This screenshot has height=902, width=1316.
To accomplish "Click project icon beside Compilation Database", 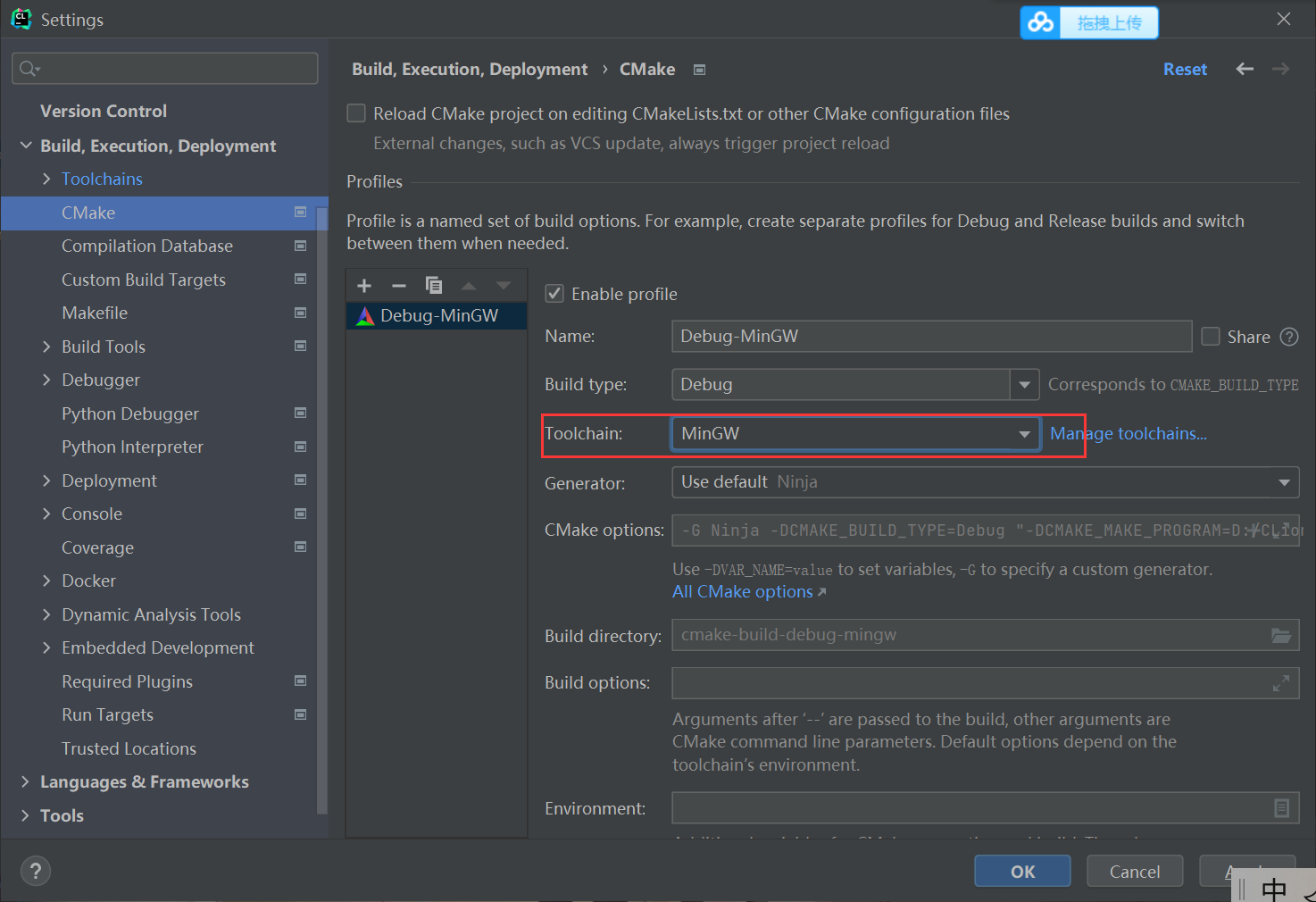I will [301, 246].
